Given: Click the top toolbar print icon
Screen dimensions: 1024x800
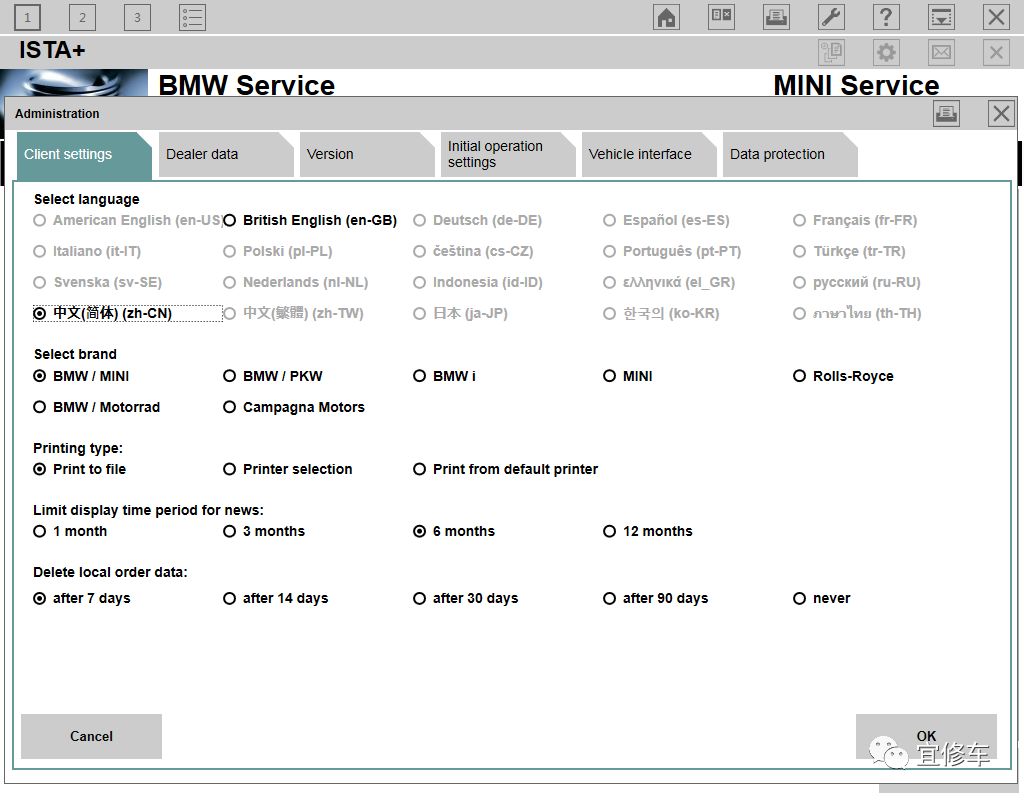Looking at the screenshot, I should coord(776,17).
